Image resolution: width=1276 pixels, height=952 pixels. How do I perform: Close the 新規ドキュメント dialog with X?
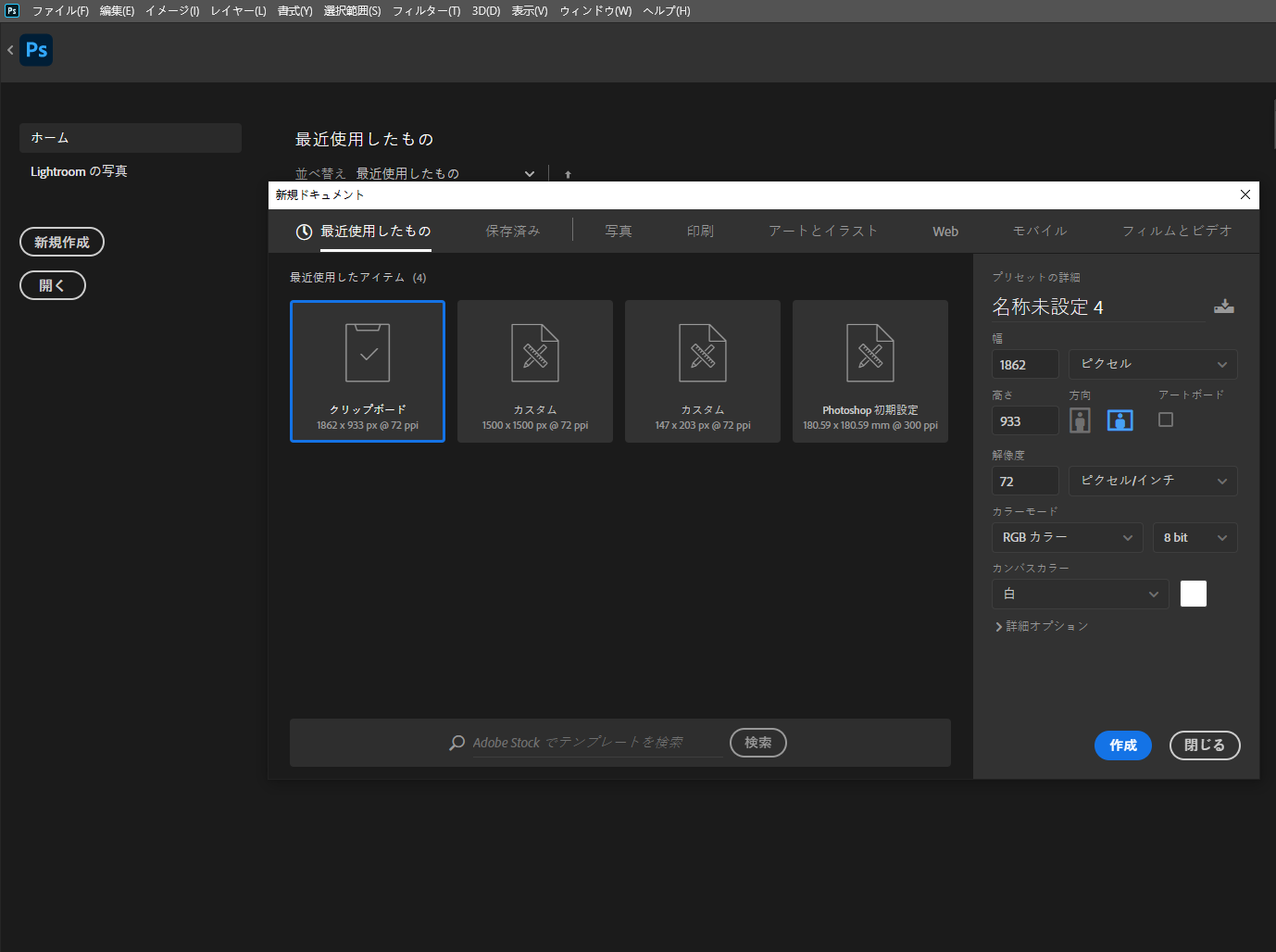1245,194
